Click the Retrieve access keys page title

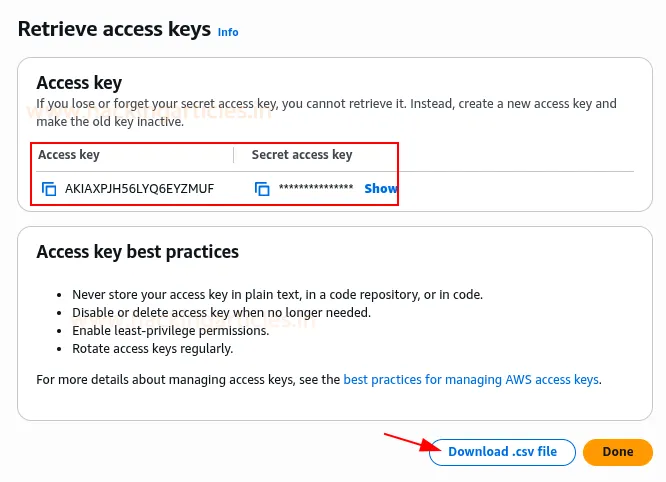tap(113, 29)
